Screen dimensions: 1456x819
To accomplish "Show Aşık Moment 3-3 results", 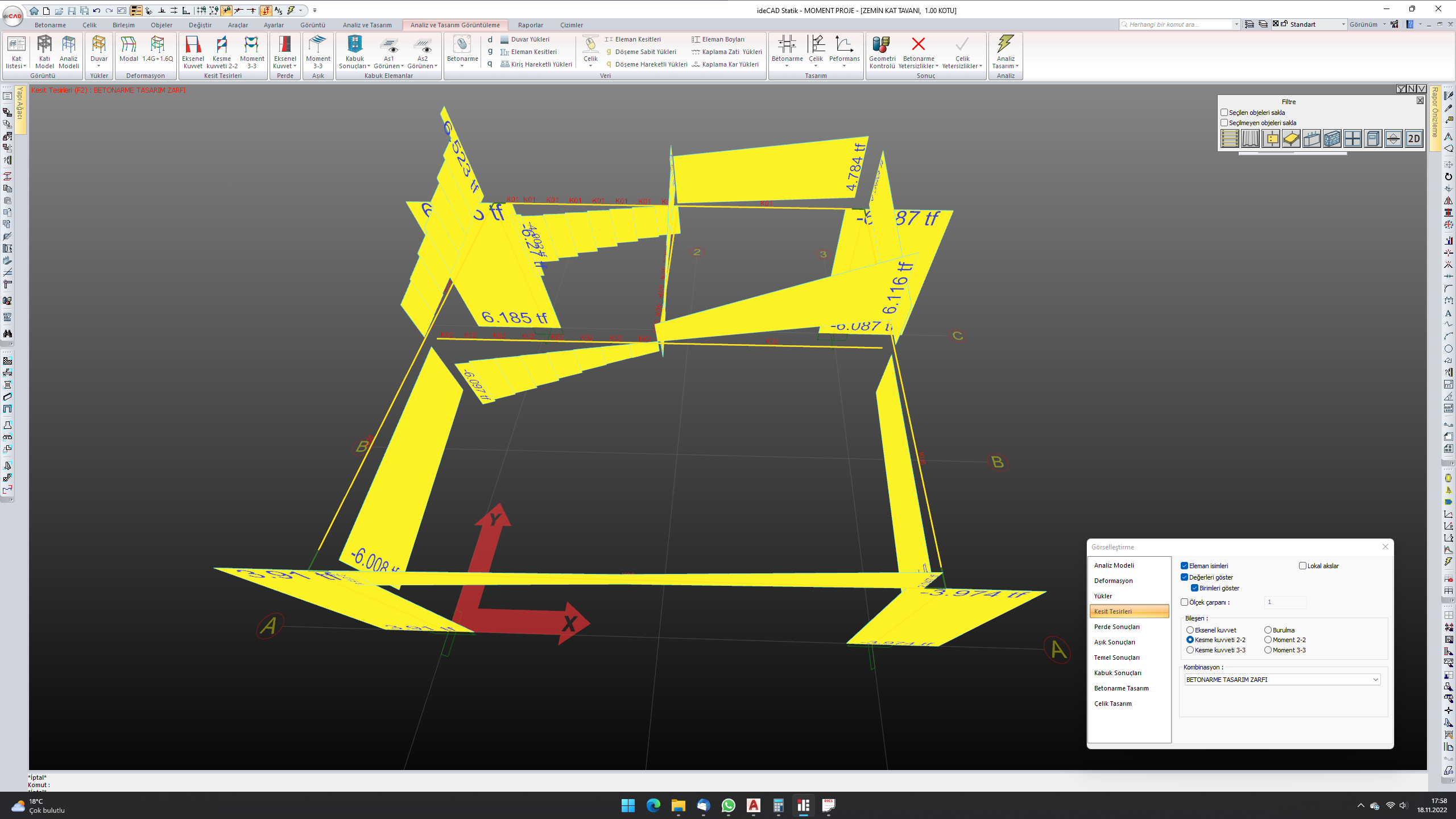I will tap(318, 52).
